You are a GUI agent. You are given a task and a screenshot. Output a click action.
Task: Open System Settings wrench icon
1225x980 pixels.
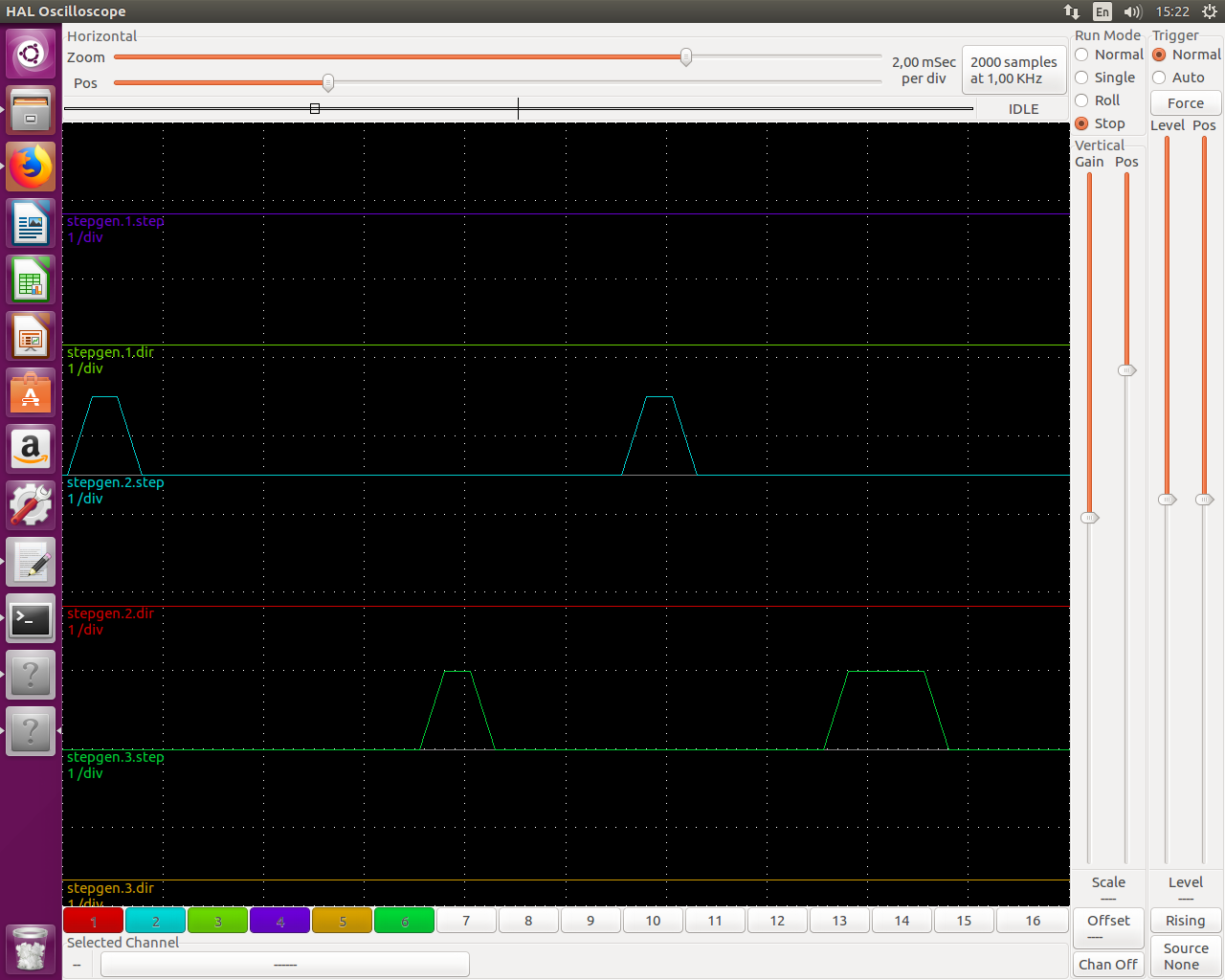[x=31, y=505]
